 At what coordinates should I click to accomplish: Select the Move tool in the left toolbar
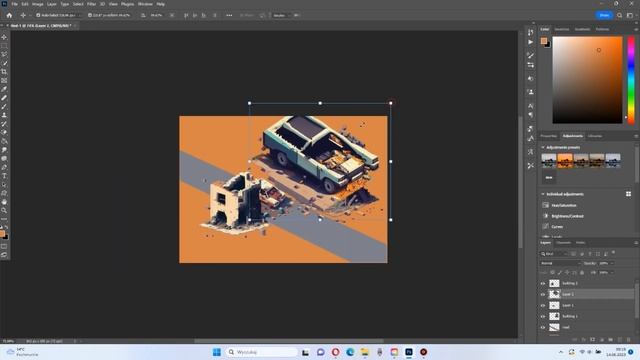click(x=4, y=37)
